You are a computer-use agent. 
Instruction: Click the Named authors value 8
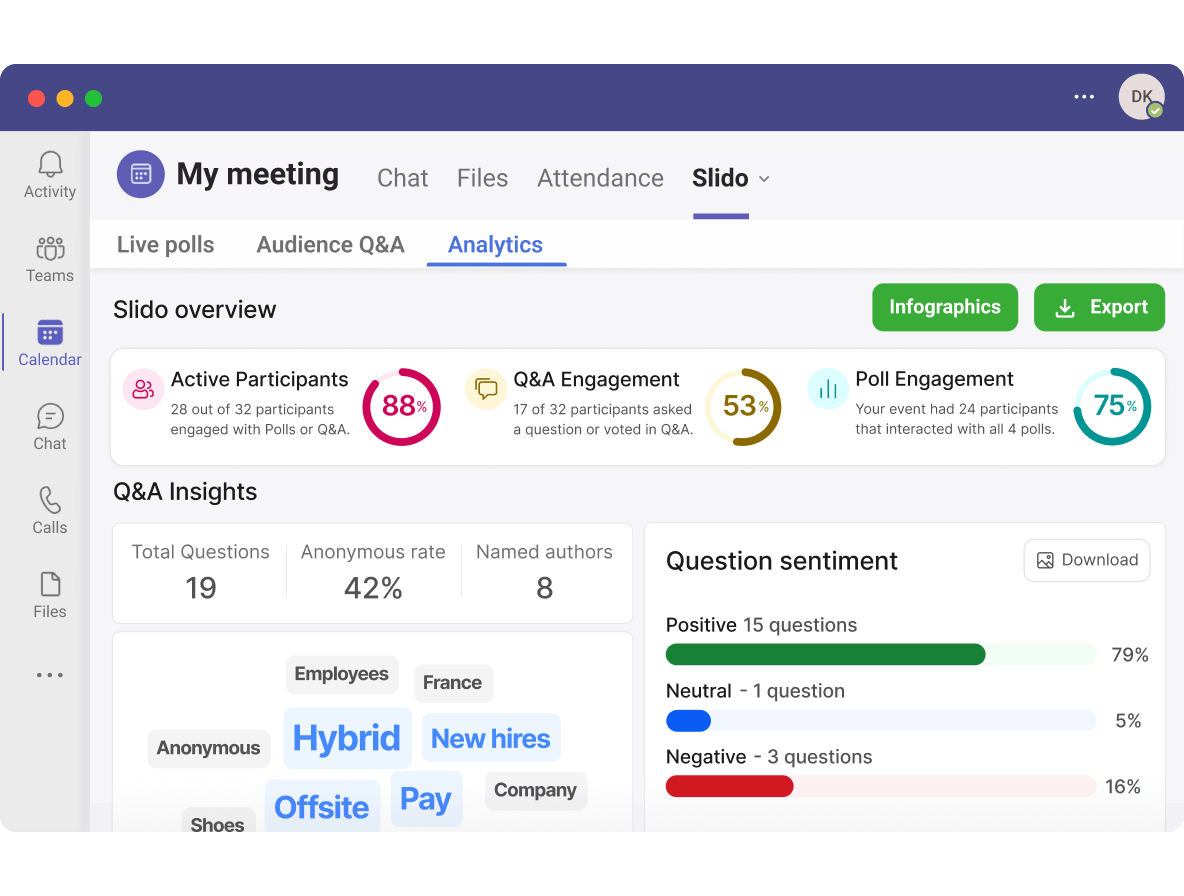coord(544,588)
